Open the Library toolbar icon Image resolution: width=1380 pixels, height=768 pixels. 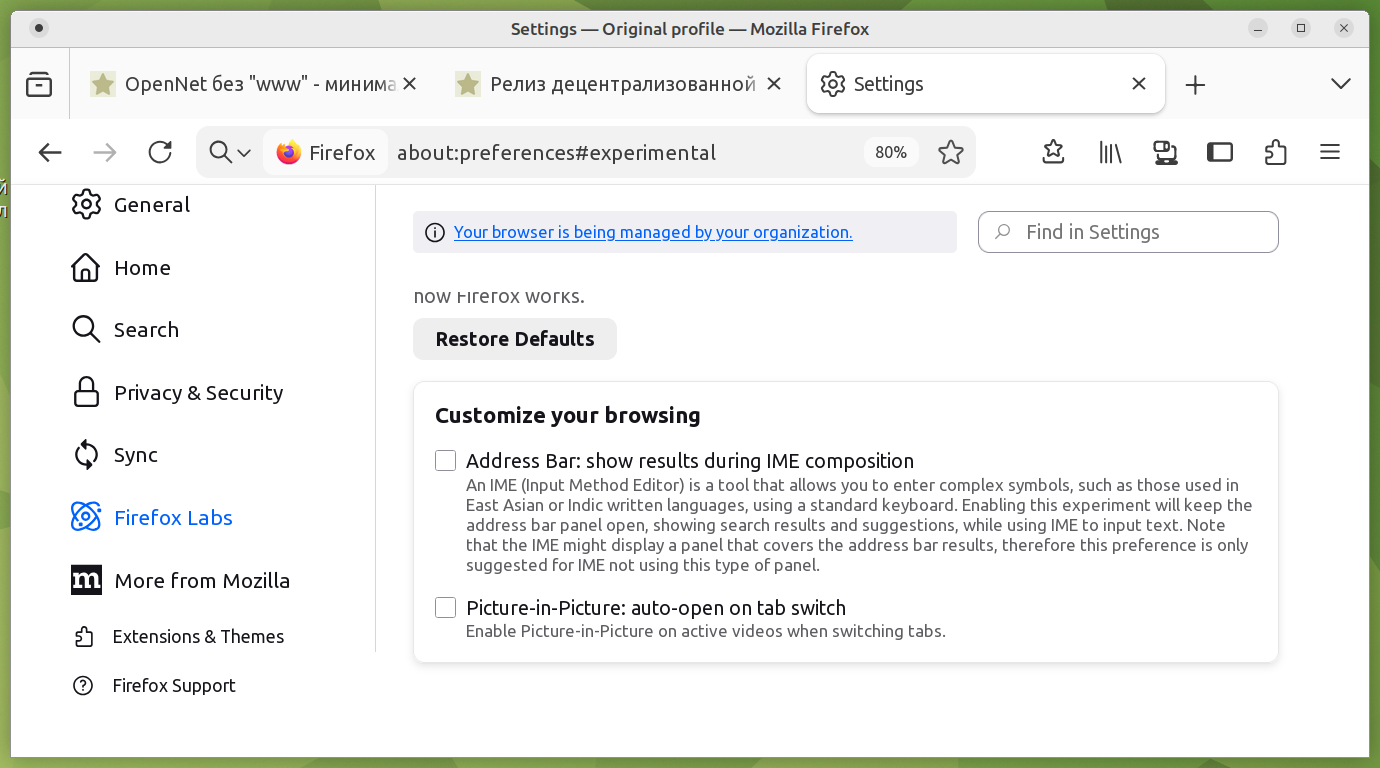point(1110,152)
